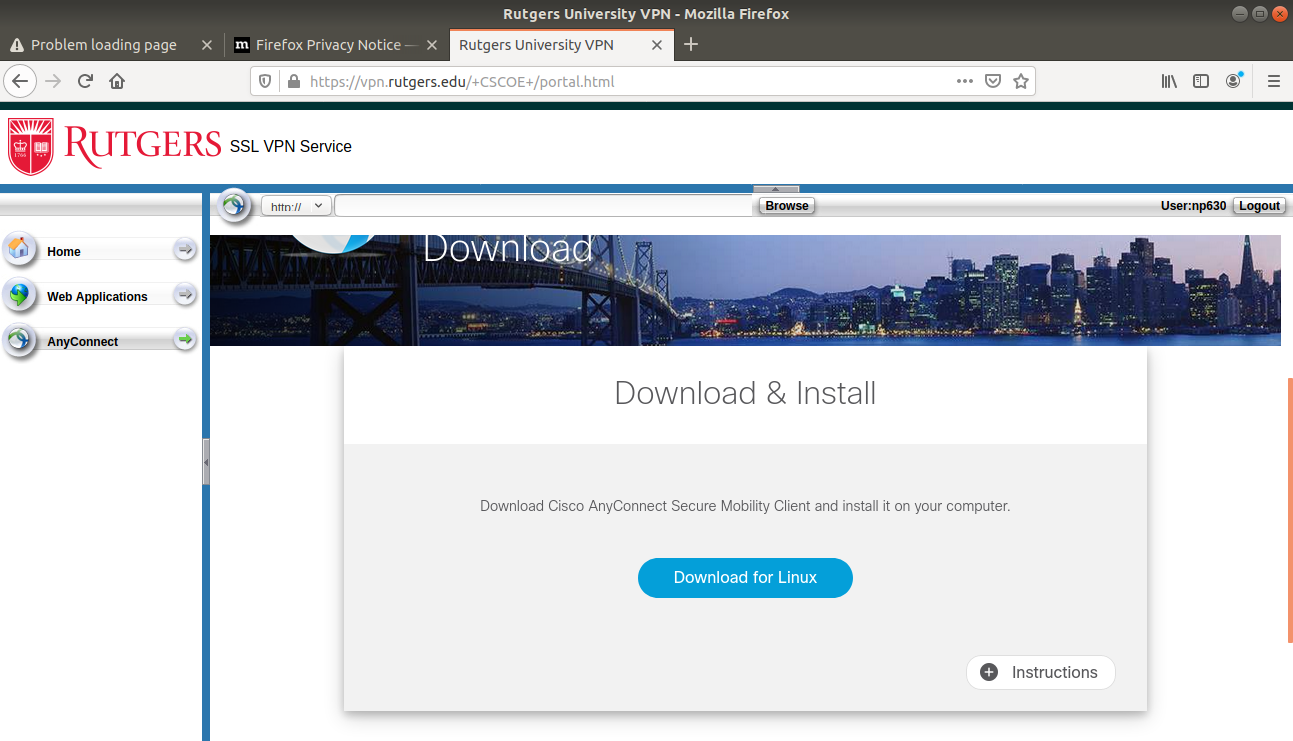This screenshot has height=741, width=1293.
Task: Bookmark this page with the star
Action: 1021,81
